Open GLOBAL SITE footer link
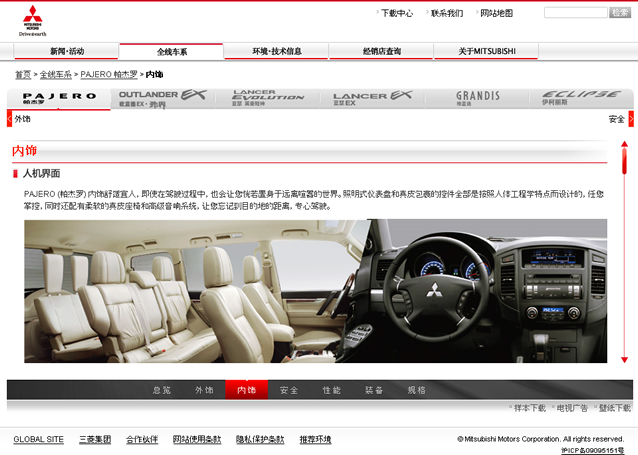 click(x=39, y=440)
